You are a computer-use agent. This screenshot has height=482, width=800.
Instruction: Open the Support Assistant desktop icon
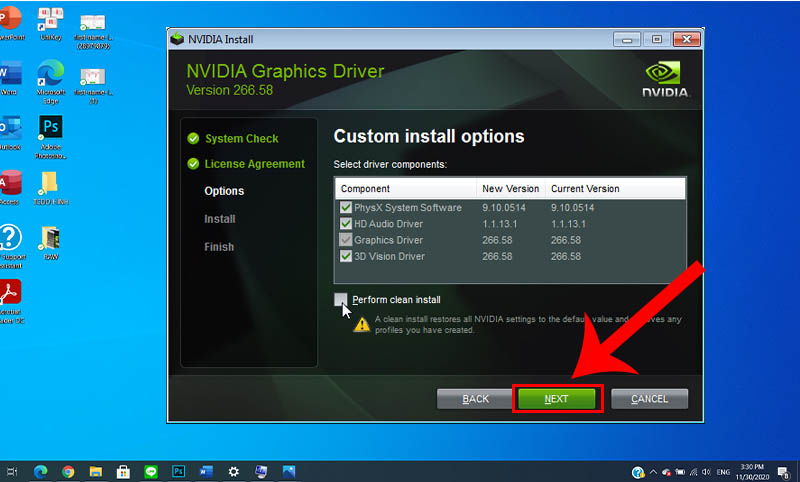[11, 247]
